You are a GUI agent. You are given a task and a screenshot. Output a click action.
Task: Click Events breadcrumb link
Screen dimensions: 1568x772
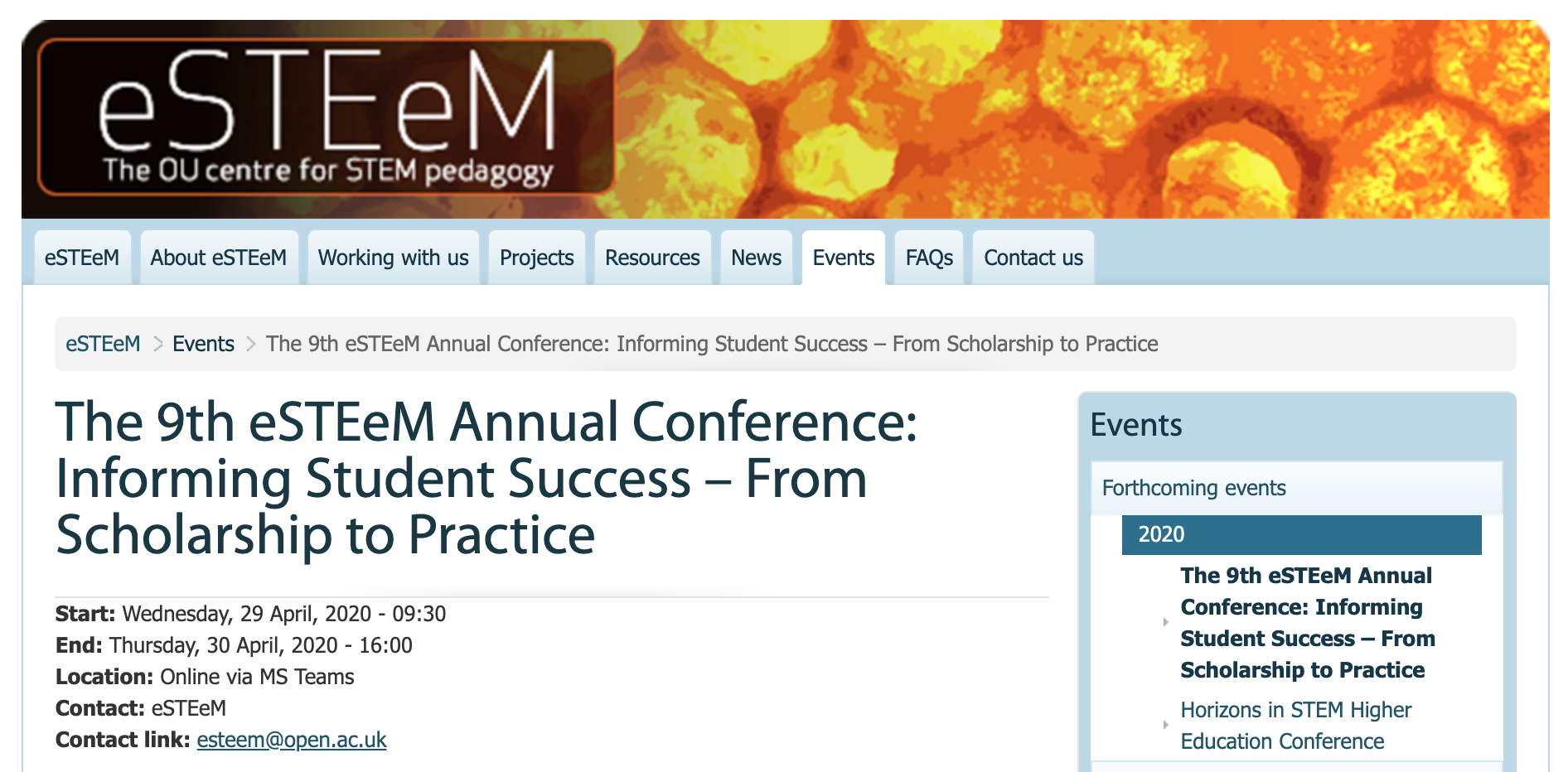point(203,344)
